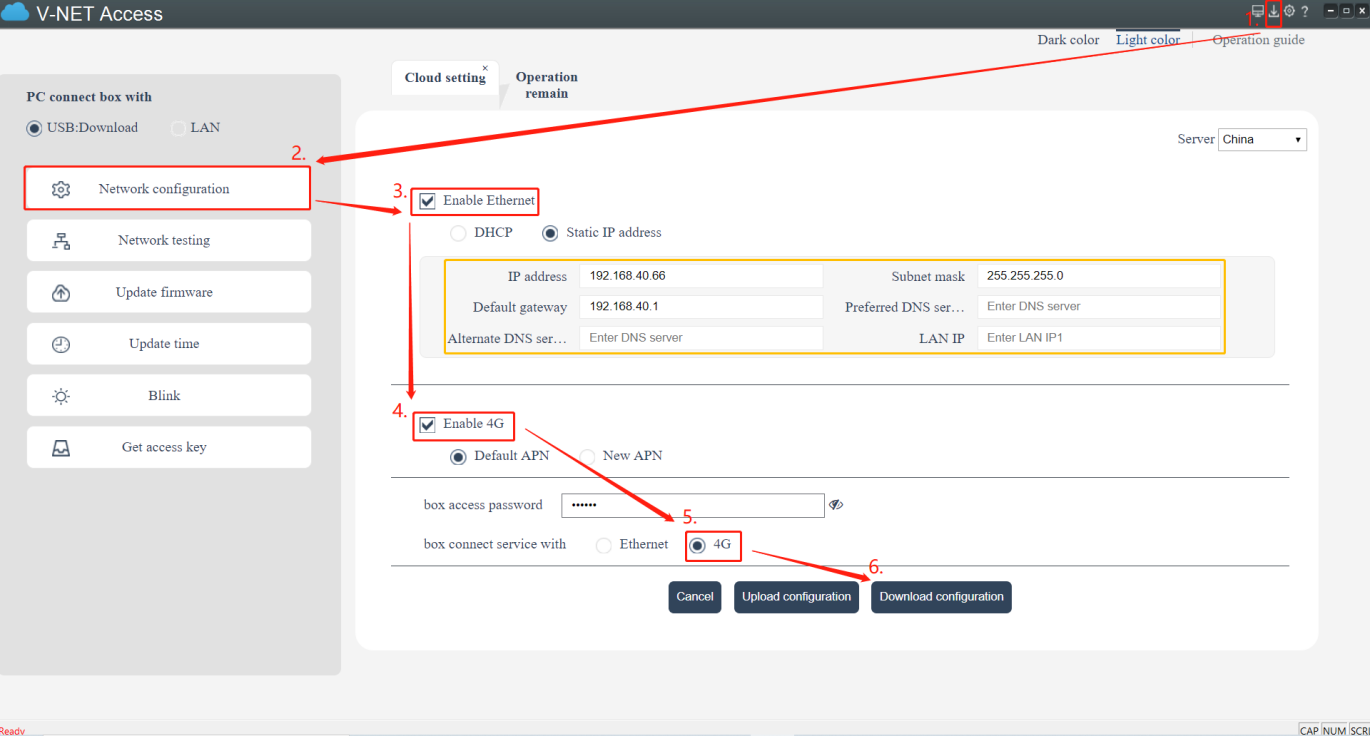Click the download icon in title bar

point(1273,12)
